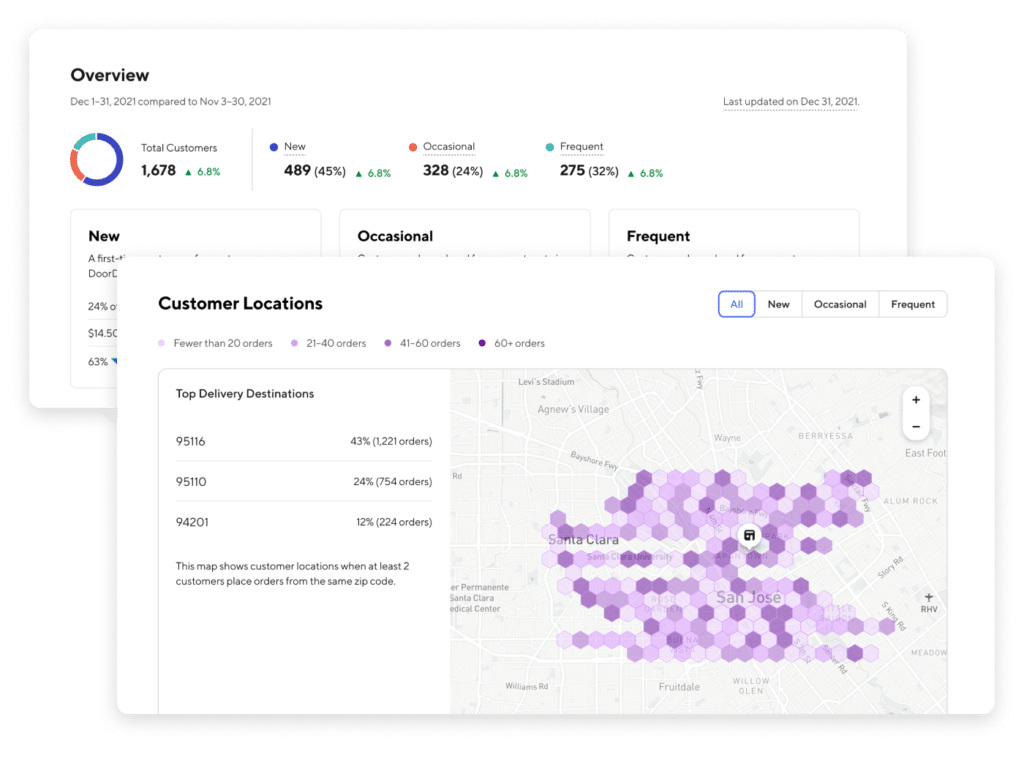Select the All filter tab

coord(736,304)
